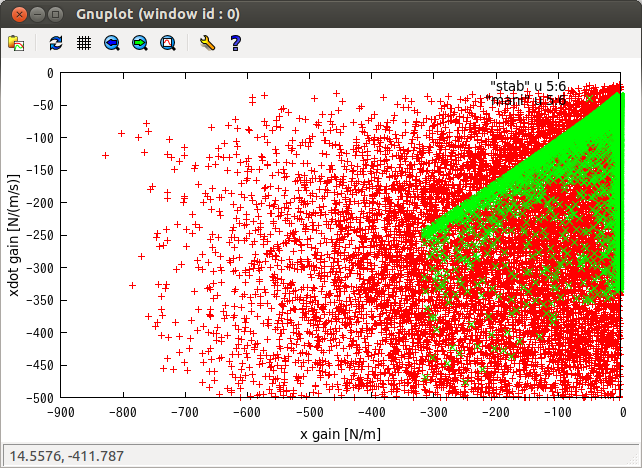Click the "manif" u 5:6 legend entry

pyautogui.click(x=528, y=100)
